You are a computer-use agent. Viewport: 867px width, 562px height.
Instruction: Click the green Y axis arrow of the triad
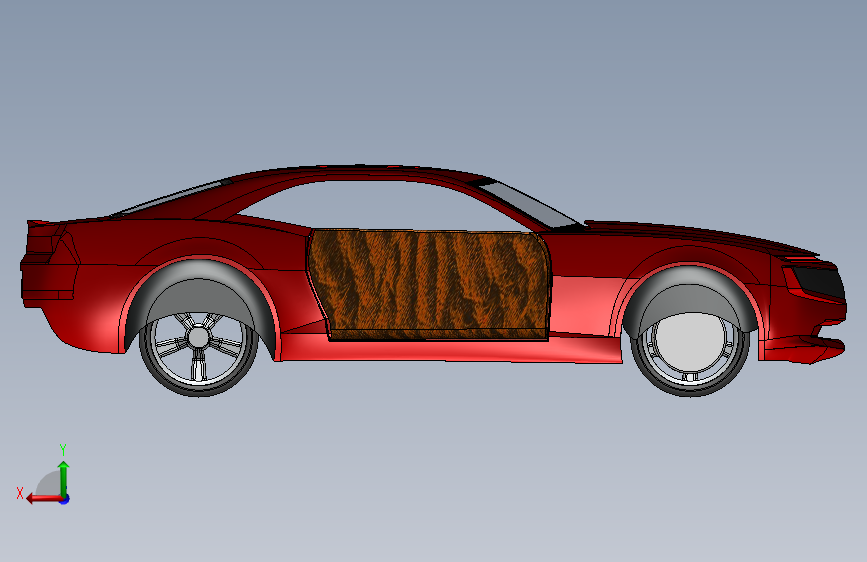tap(64, 477)
